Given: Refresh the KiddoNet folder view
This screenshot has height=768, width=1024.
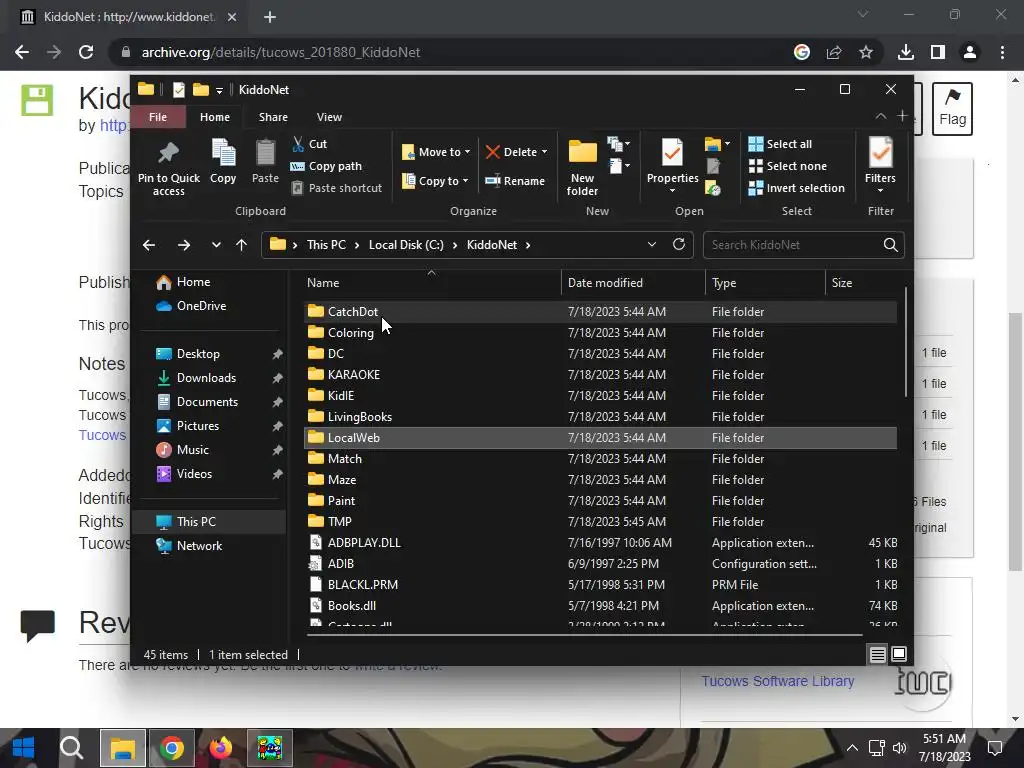Looking at the screenshot, I should (679, 244).
